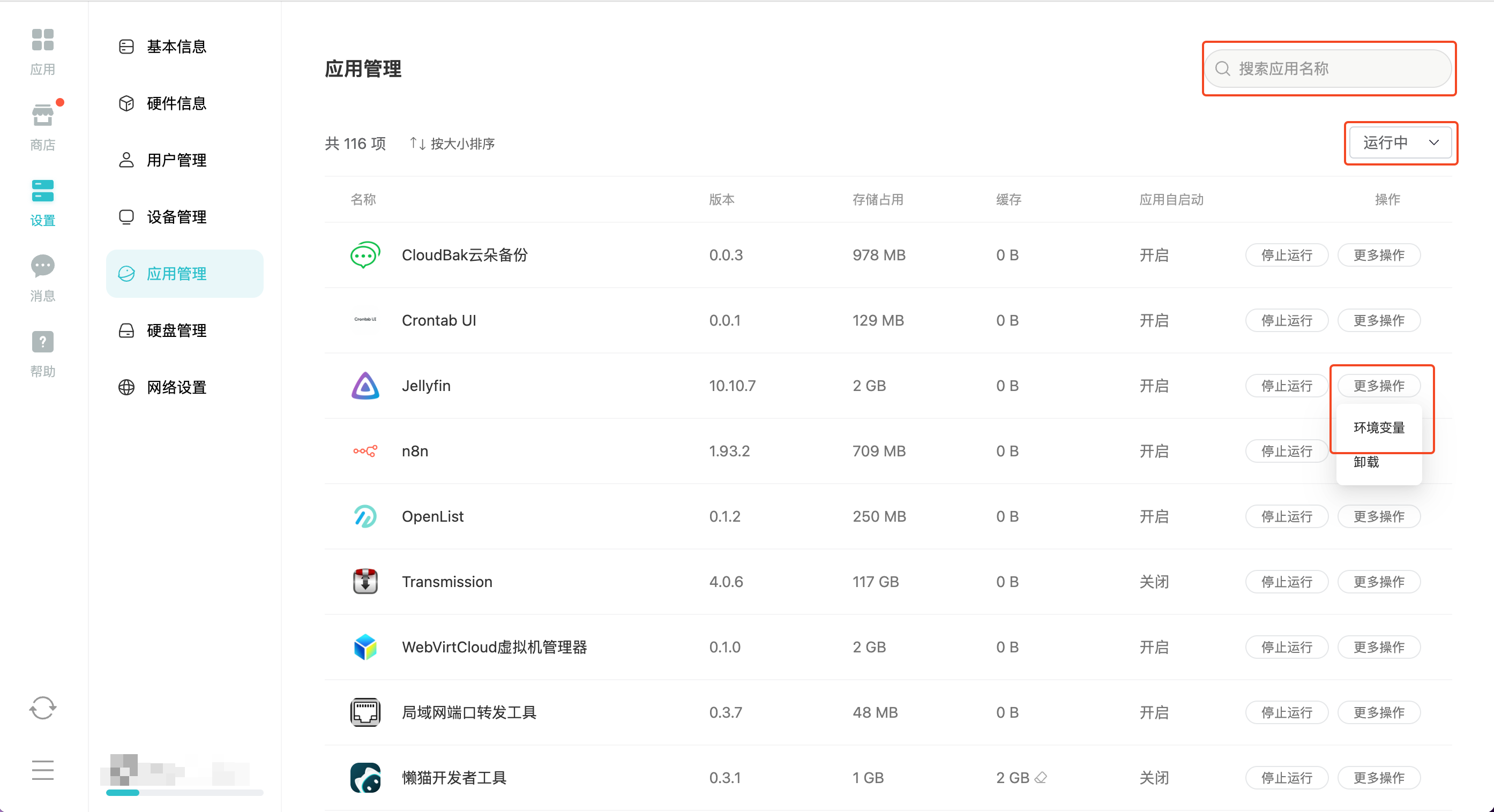This screenshot has width=1494, height=812.
Task: Open the 消息 messages icon
Action: tap(42, 266)
